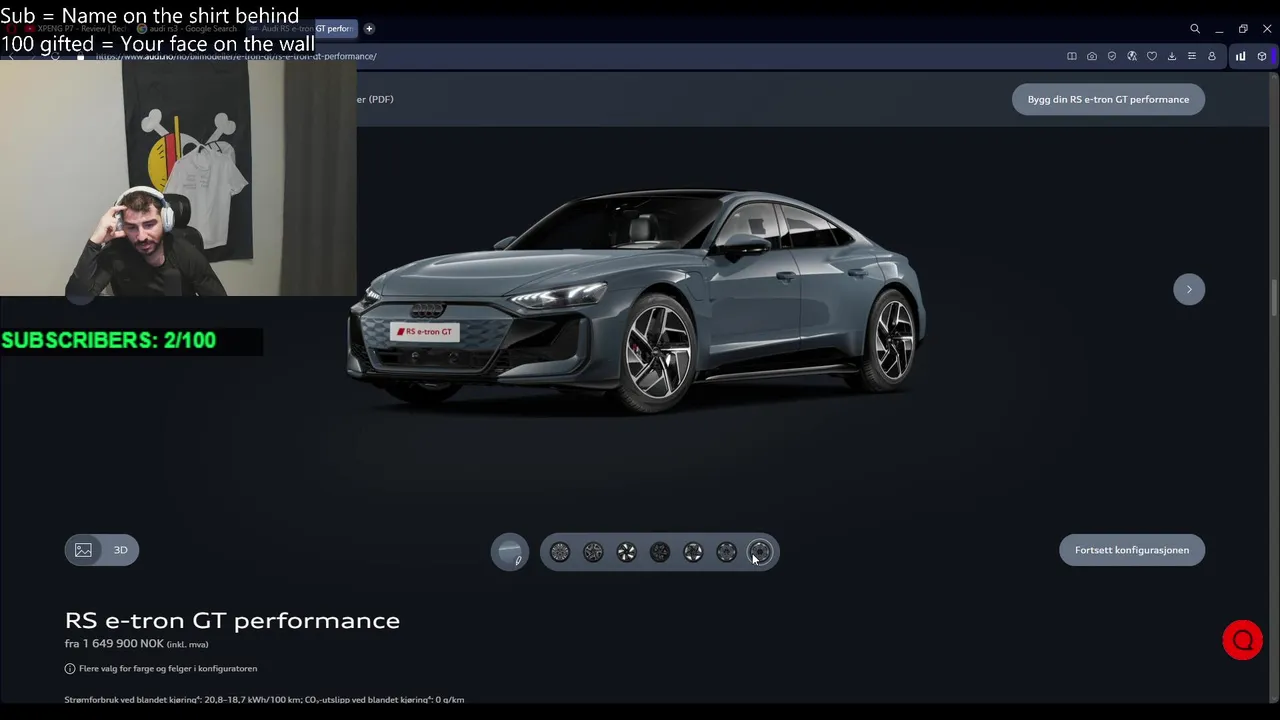Screen dimensions: 1280x720
Task: Open the red chat assistant bubble
Action: [x=1243, y=640]
